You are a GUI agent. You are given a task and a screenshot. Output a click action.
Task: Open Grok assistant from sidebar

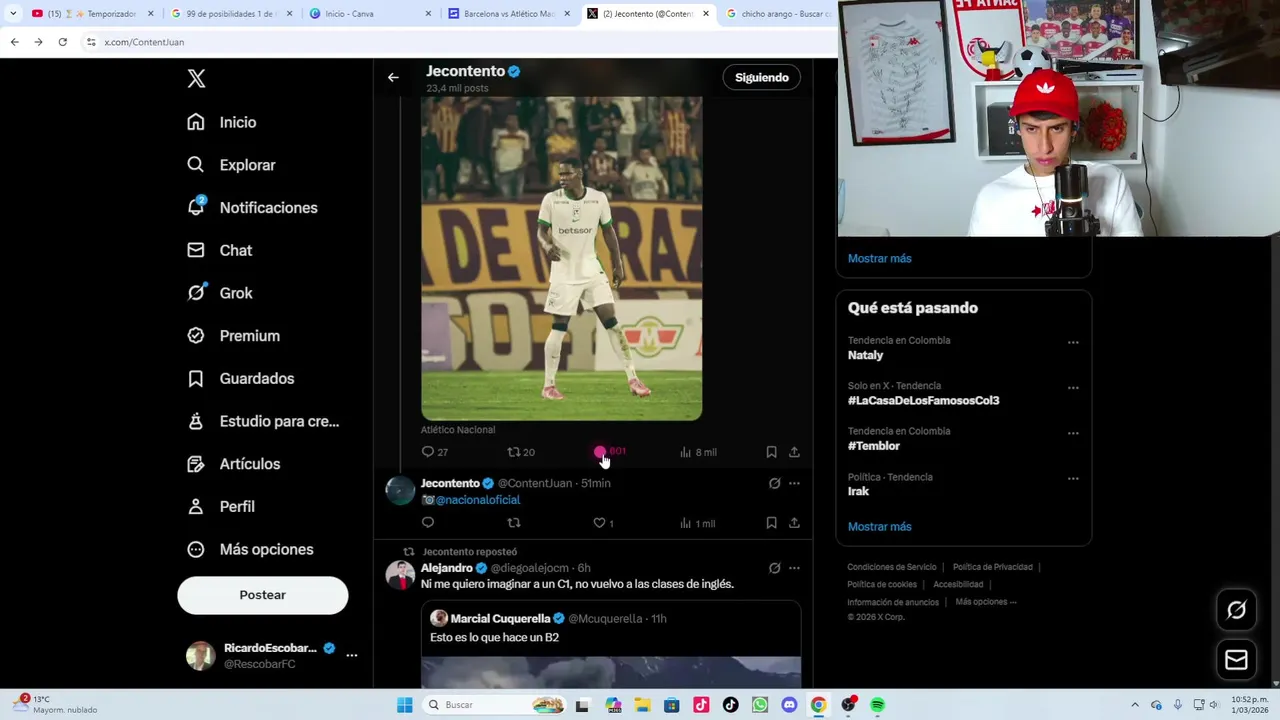pyautogui.click(x=219, y=293)
